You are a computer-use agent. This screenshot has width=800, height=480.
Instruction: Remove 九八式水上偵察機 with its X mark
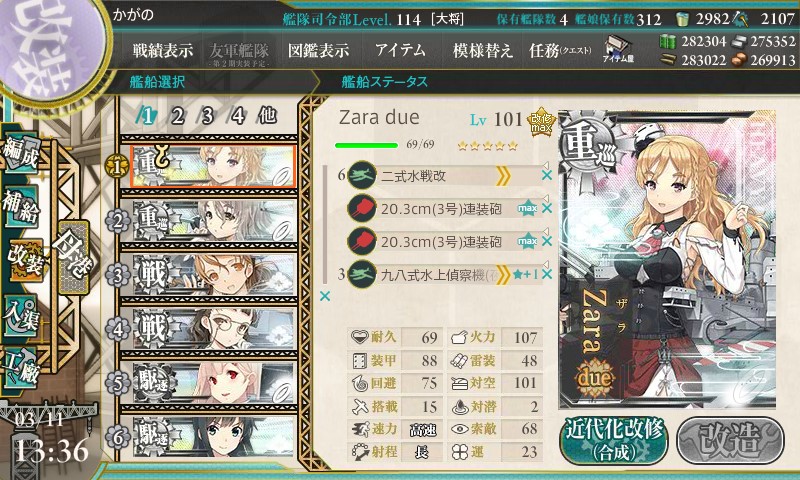pyautogui.click(x=546, y=274)
